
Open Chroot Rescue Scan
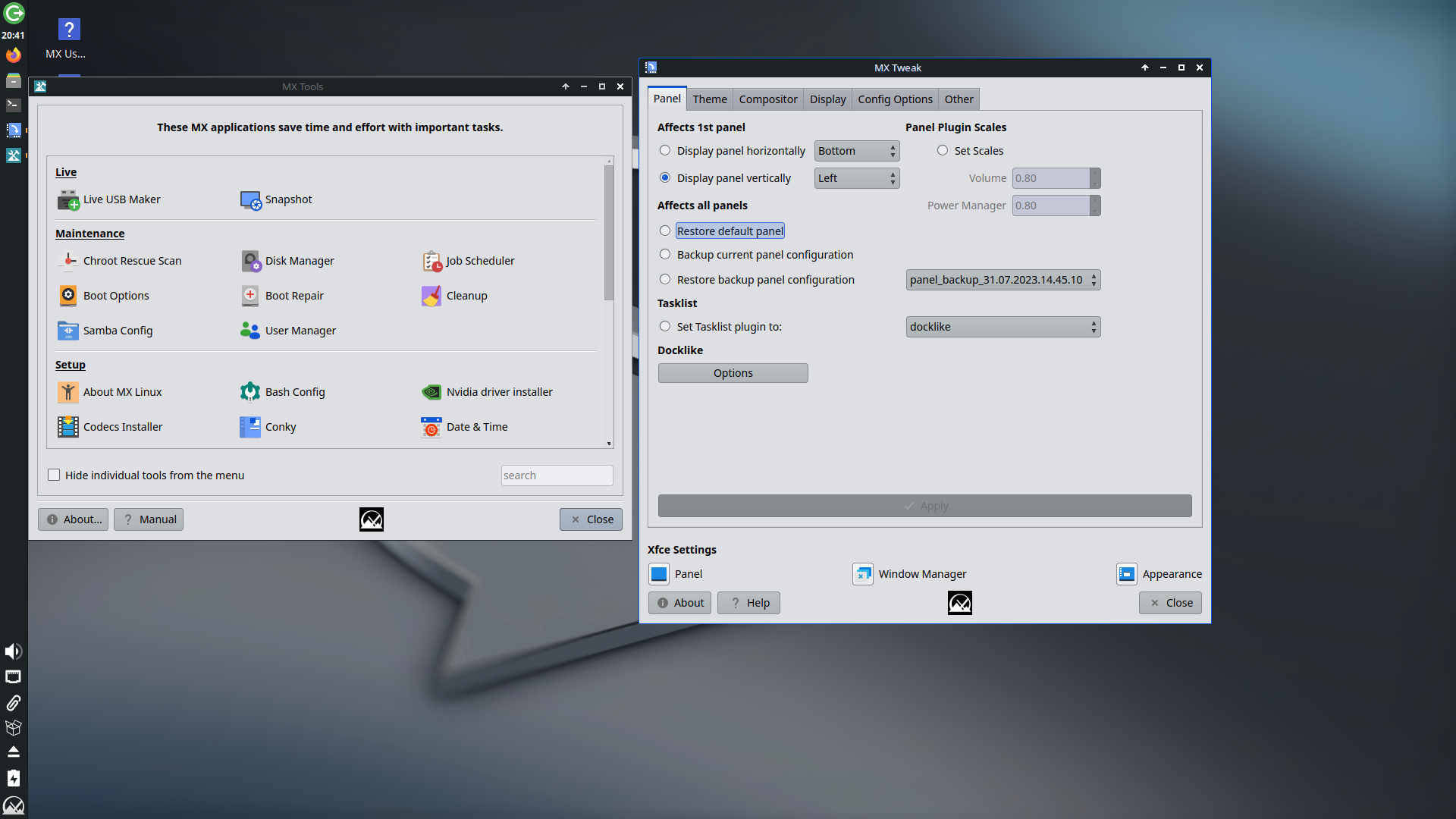tap(120, 261)
